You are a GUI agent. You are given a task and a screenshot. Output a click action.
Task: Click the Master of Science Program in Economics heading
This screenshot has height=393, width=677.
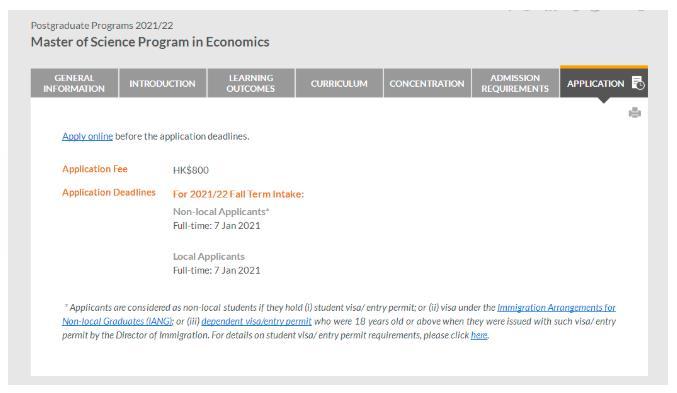point(150,42)
